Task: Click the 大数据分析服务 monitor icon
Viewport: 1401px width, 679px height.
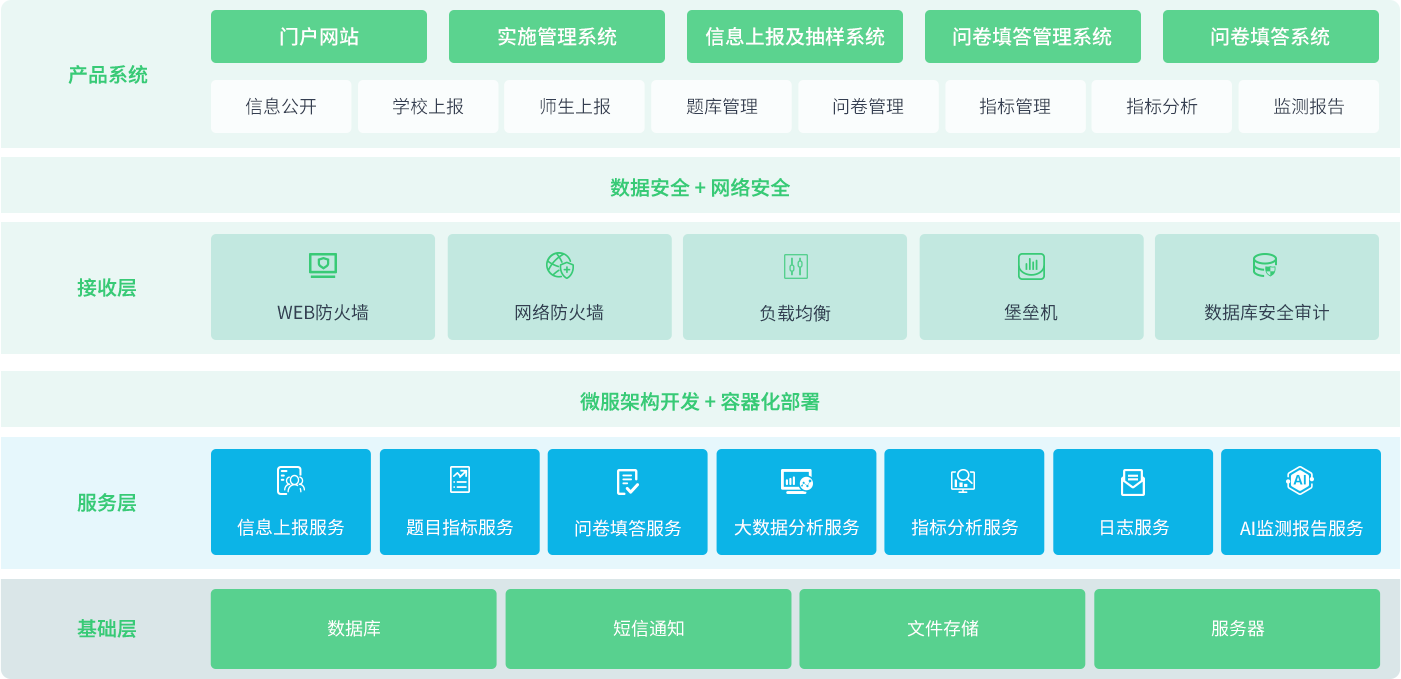Action: [796, 481]
